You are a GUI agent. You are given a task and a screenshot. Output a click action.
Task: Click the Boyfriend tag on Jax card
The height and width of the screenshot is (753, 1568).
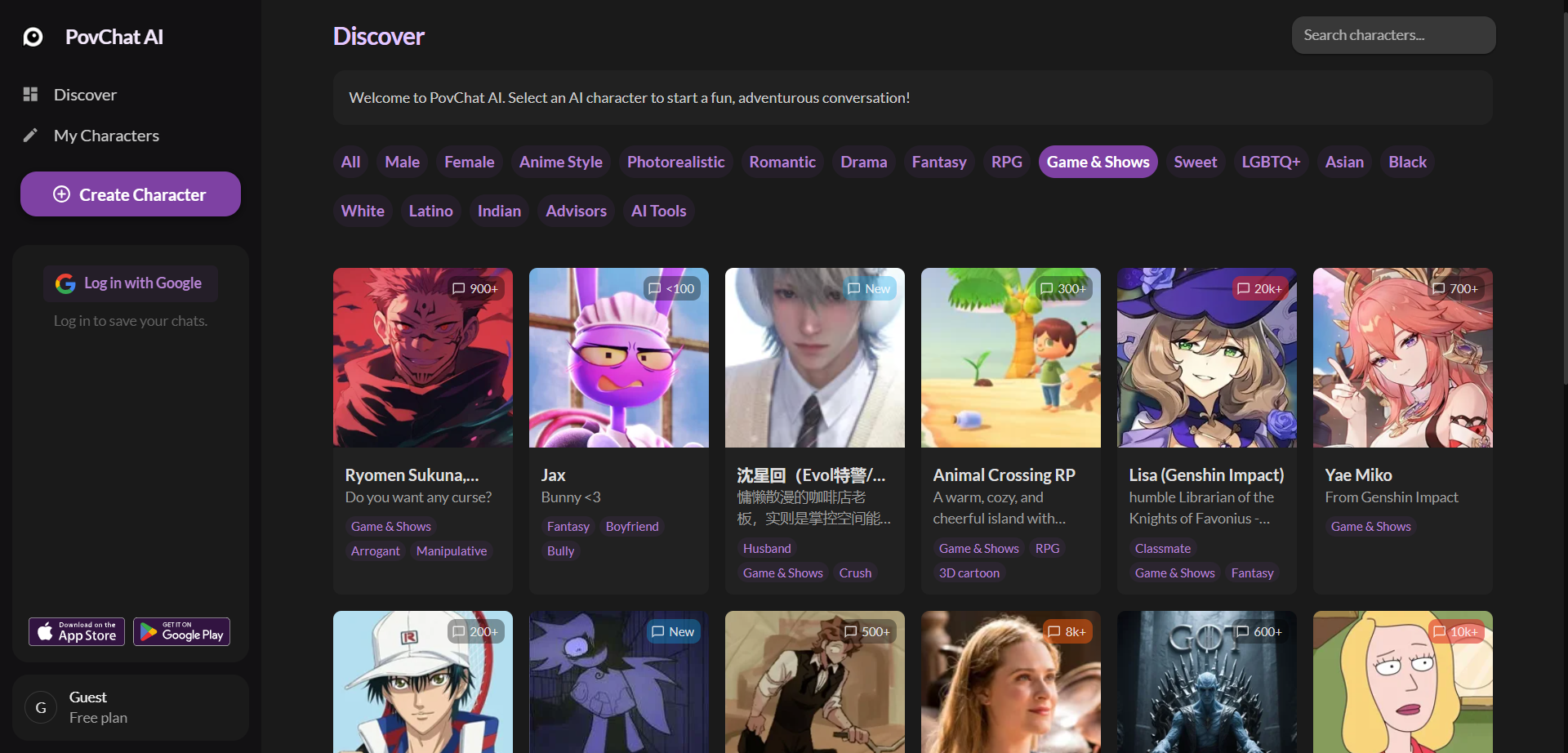632,527
